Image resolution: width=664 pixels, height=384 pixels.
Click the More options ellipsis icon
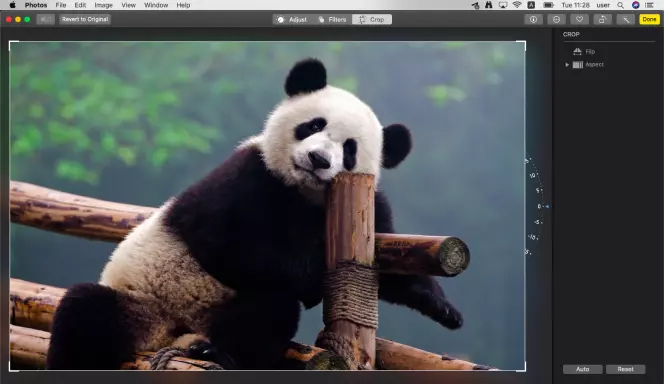click(556, 19)
